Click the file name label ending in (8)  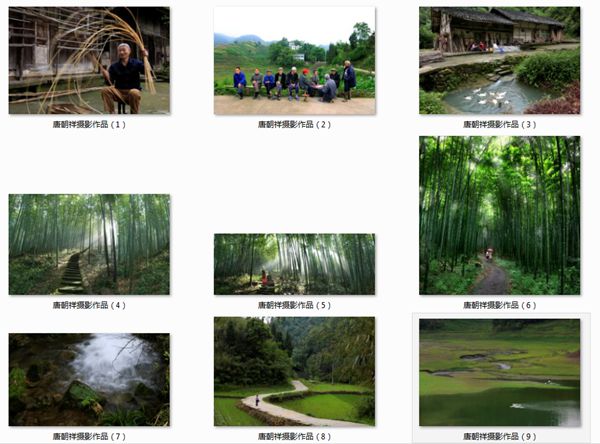click(294, 436)
